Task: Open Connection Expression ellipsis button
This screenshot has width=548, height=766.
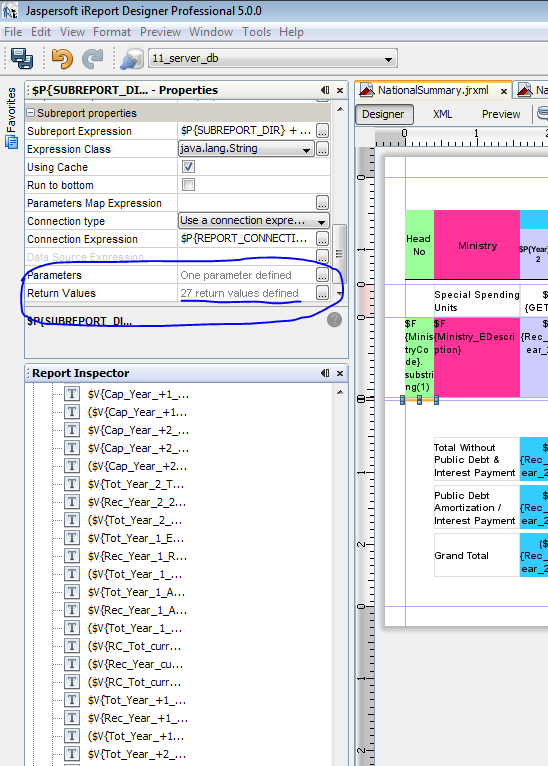Action: [x=322, y=239]
